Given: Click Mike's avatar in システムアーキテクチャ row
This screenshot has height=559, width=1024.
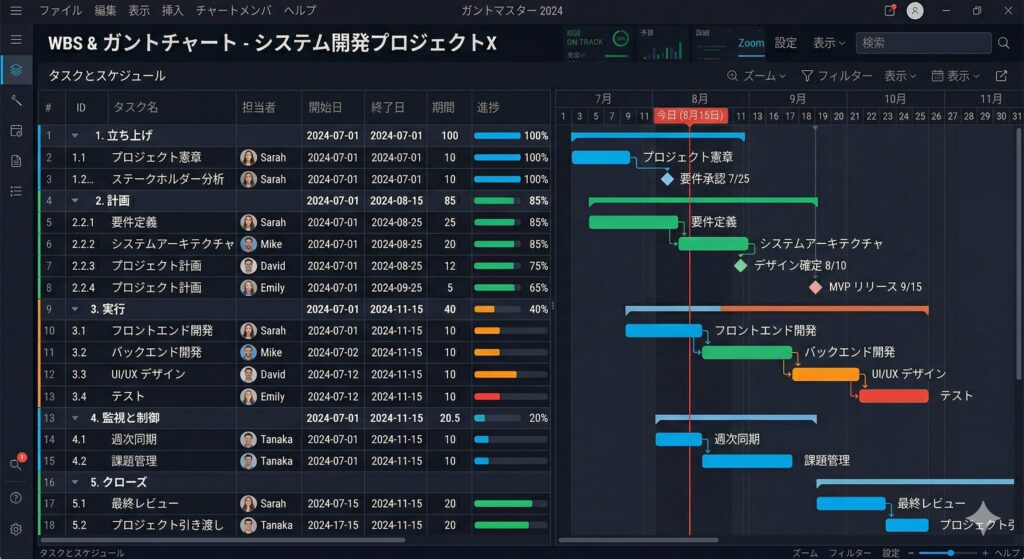Looking at the screenshot, I should tap(248, 244).
